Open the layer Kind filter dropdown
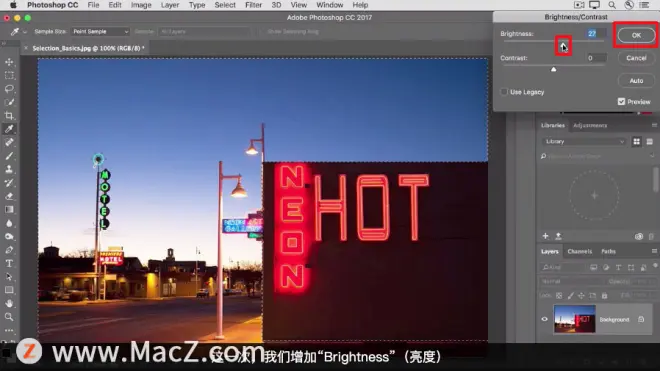This screenshot has width=660, height=371. [x=563, y=267]
